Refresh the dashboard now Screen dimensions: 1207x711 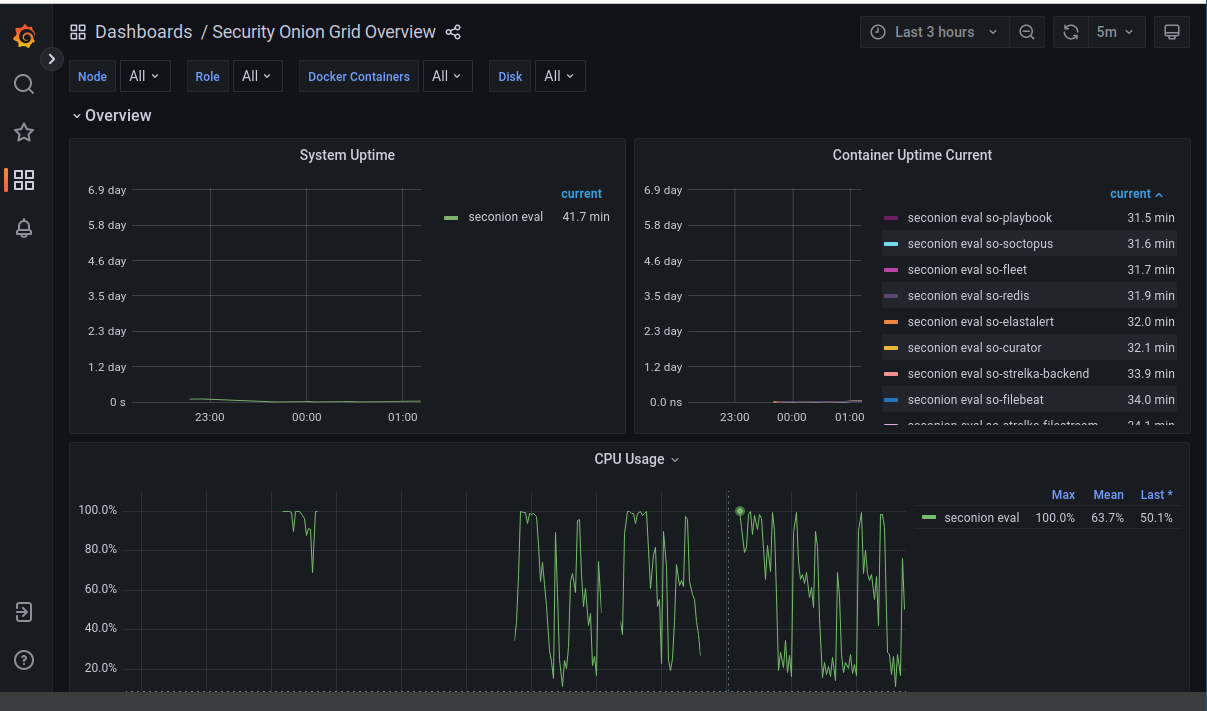1070,32
